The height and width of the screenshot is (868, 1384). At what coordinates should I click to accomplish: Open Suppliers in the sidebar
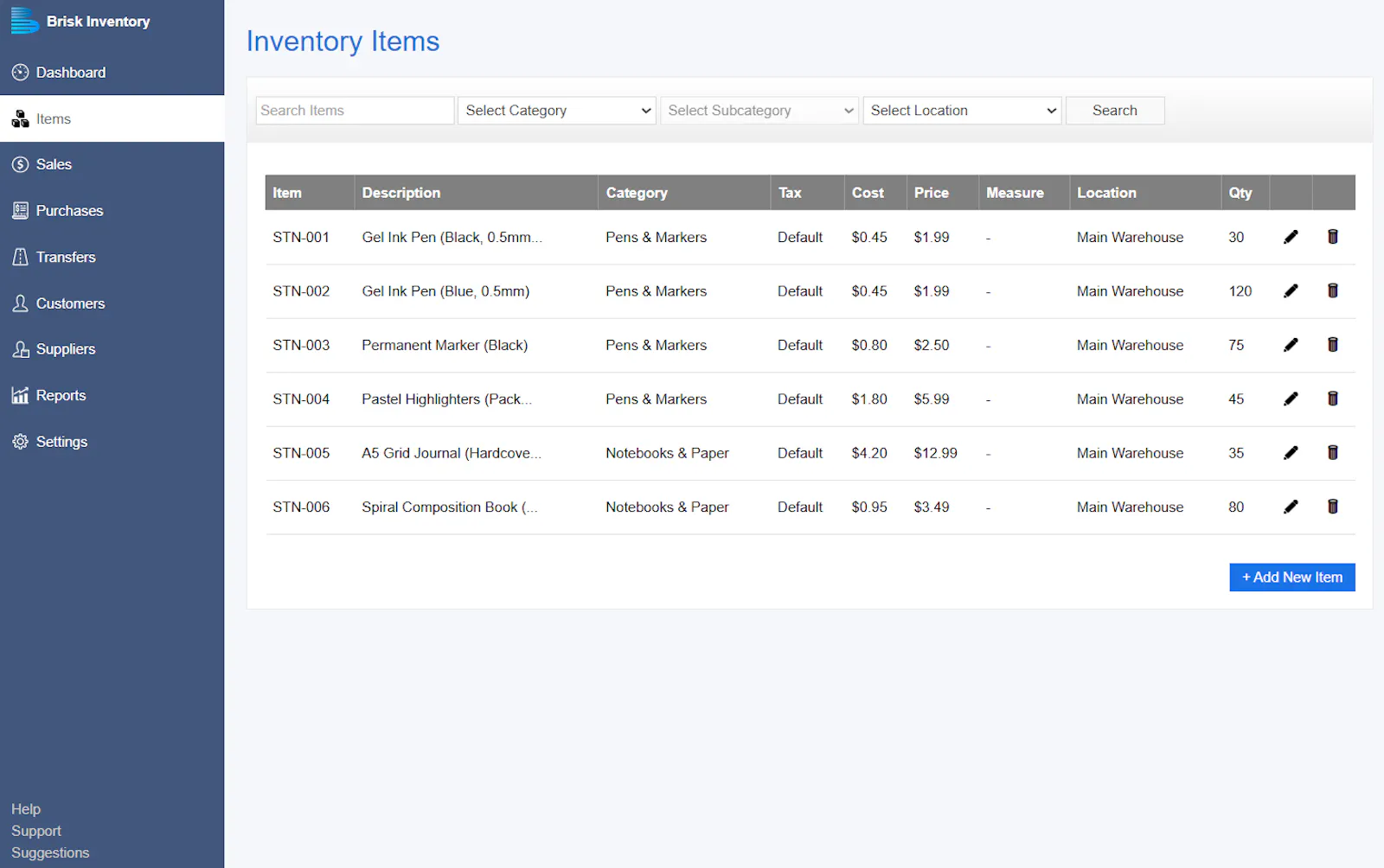(112, 349)
